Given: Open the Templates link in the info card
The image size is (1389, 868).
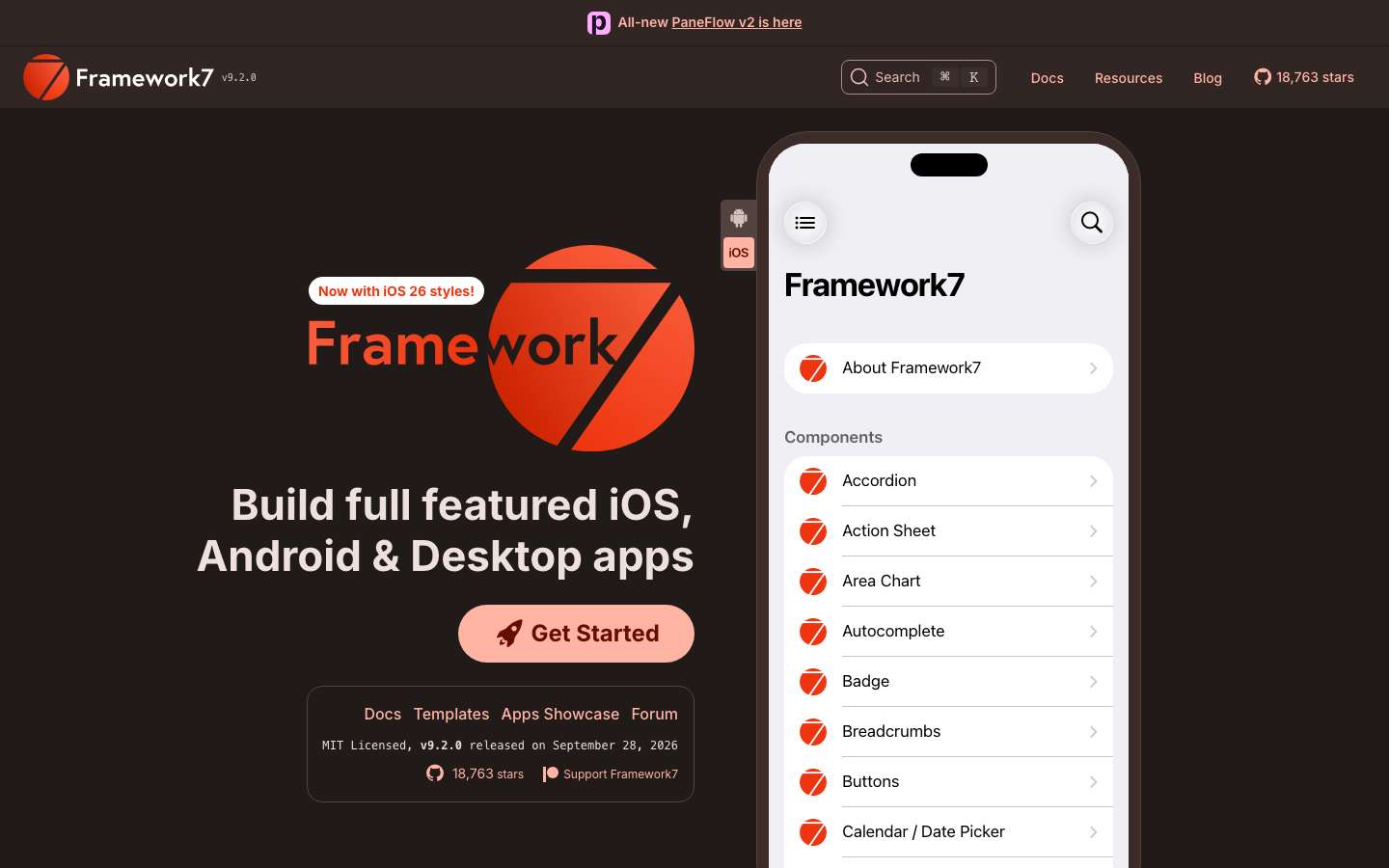Looking at the screenshot, I should pyautogui.click(x=451, y=714).
